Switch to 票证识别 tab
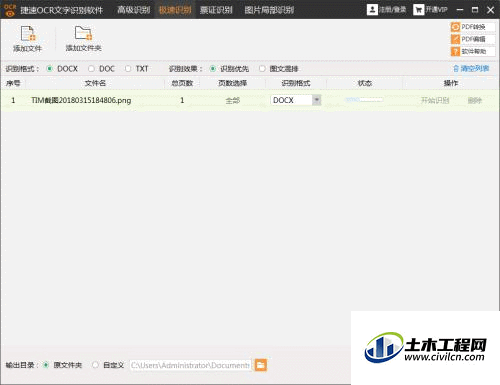The image size is (500, 385). pyautogui.click(x=216, y=10)
